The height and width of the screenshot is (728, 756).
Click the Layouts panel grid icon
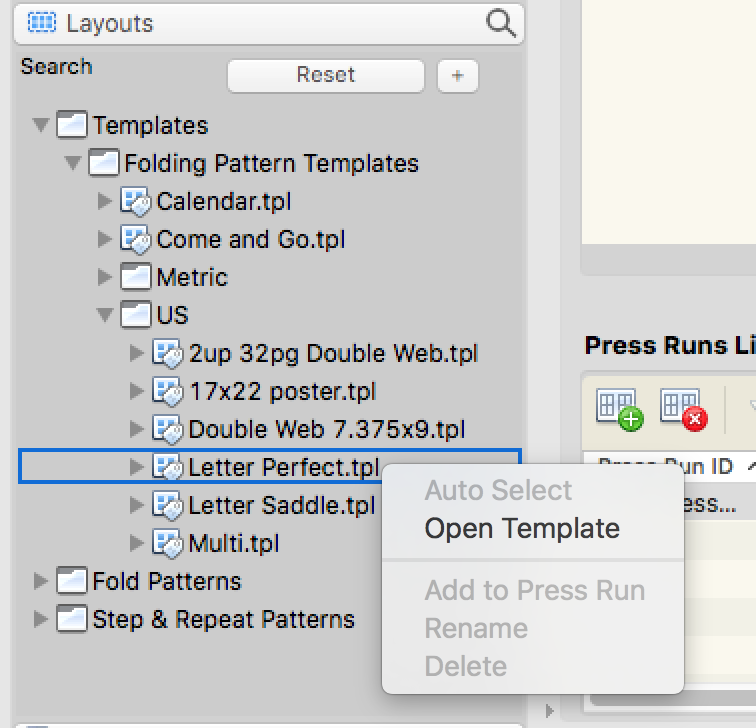42,23
